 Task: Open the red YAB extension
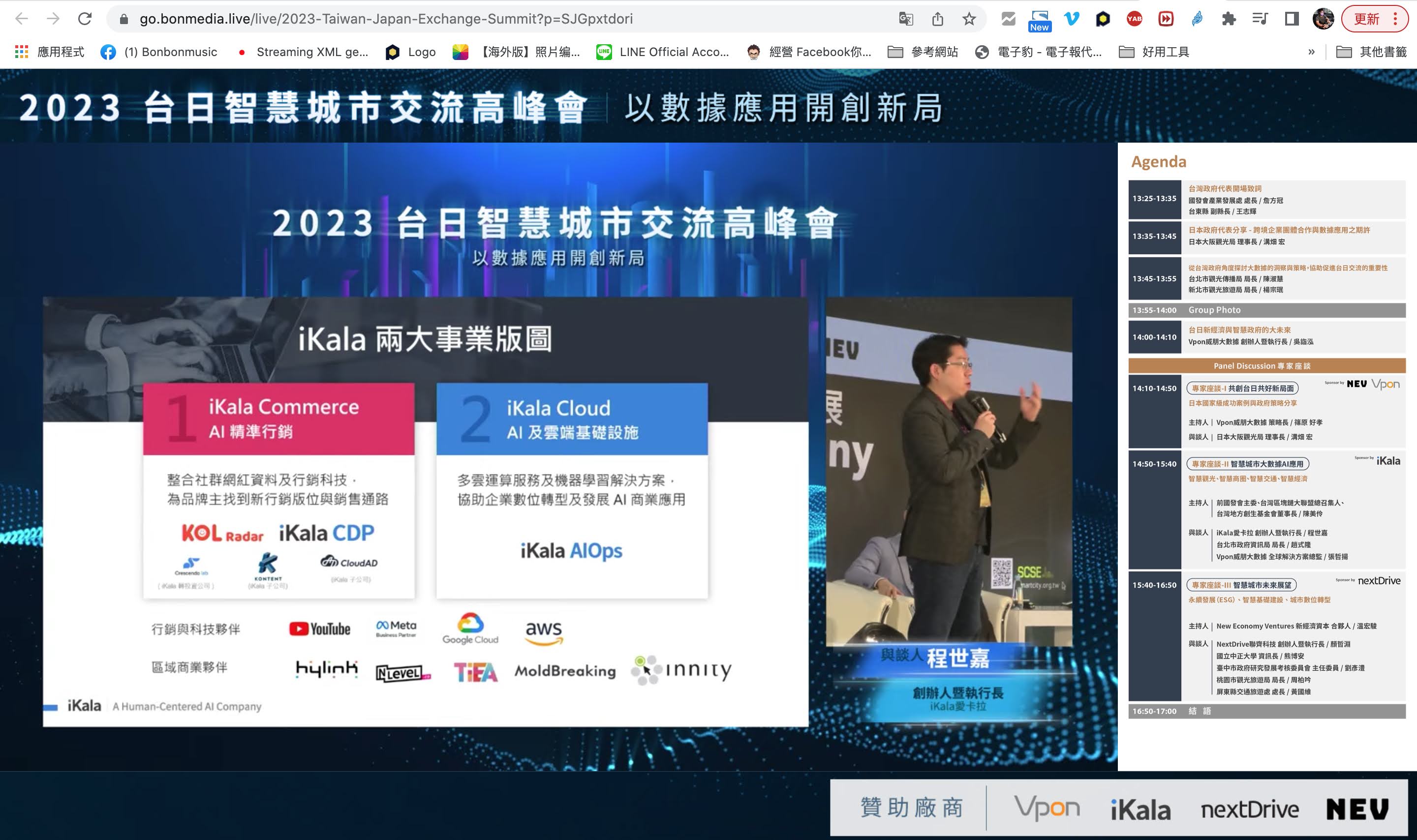1134,19
